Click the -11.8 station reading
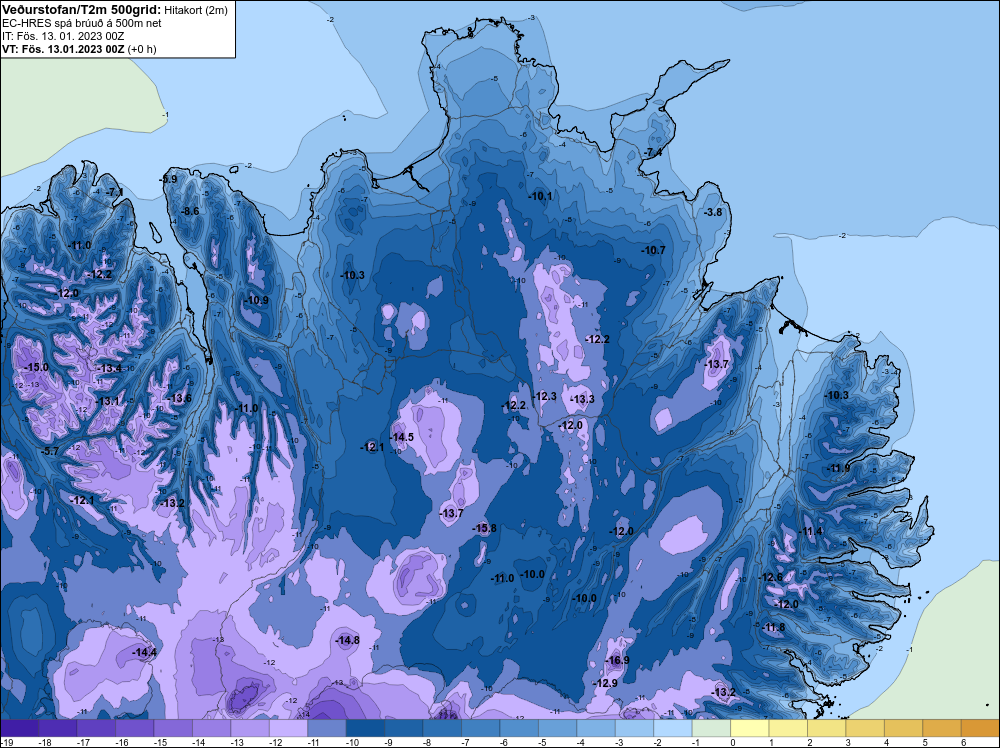The image size is (1000, 748). pyautogui.click(x=773, y=627)
